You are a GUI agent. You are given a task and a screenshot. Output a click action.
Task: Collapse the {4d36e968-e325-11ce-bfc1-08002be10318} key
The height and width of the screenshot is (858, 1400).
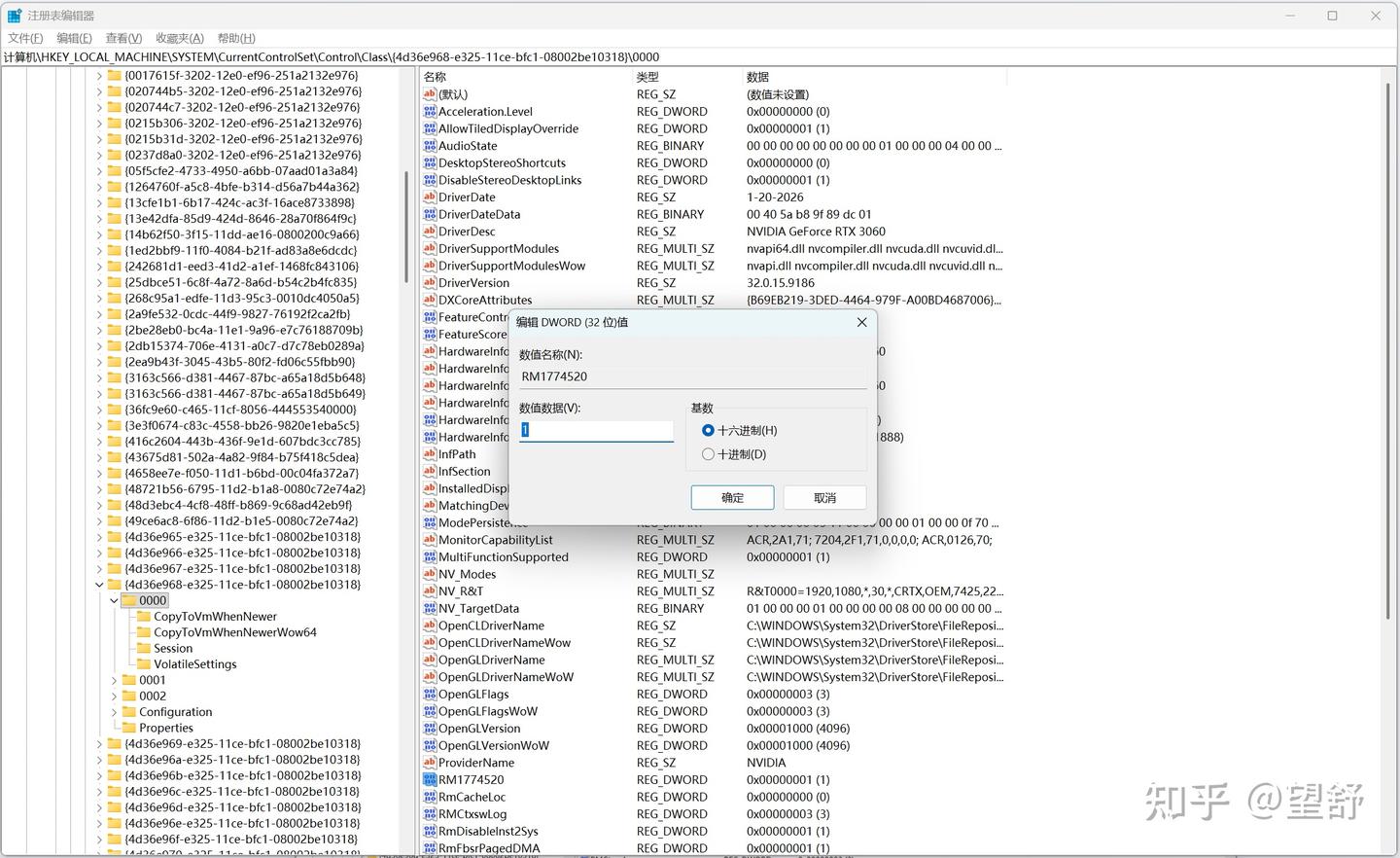pos(99,585)
